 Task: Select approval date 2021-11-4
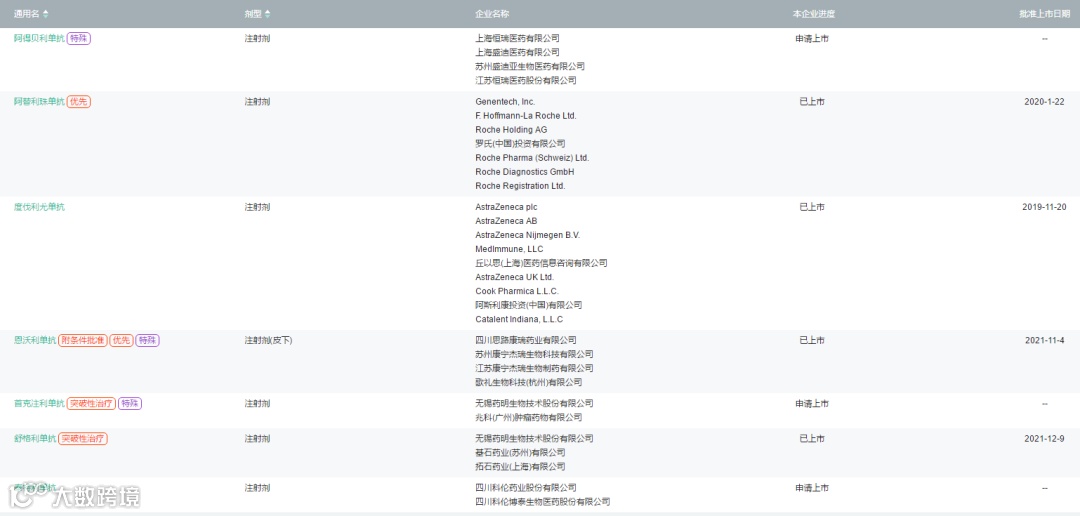point(1045,340)
